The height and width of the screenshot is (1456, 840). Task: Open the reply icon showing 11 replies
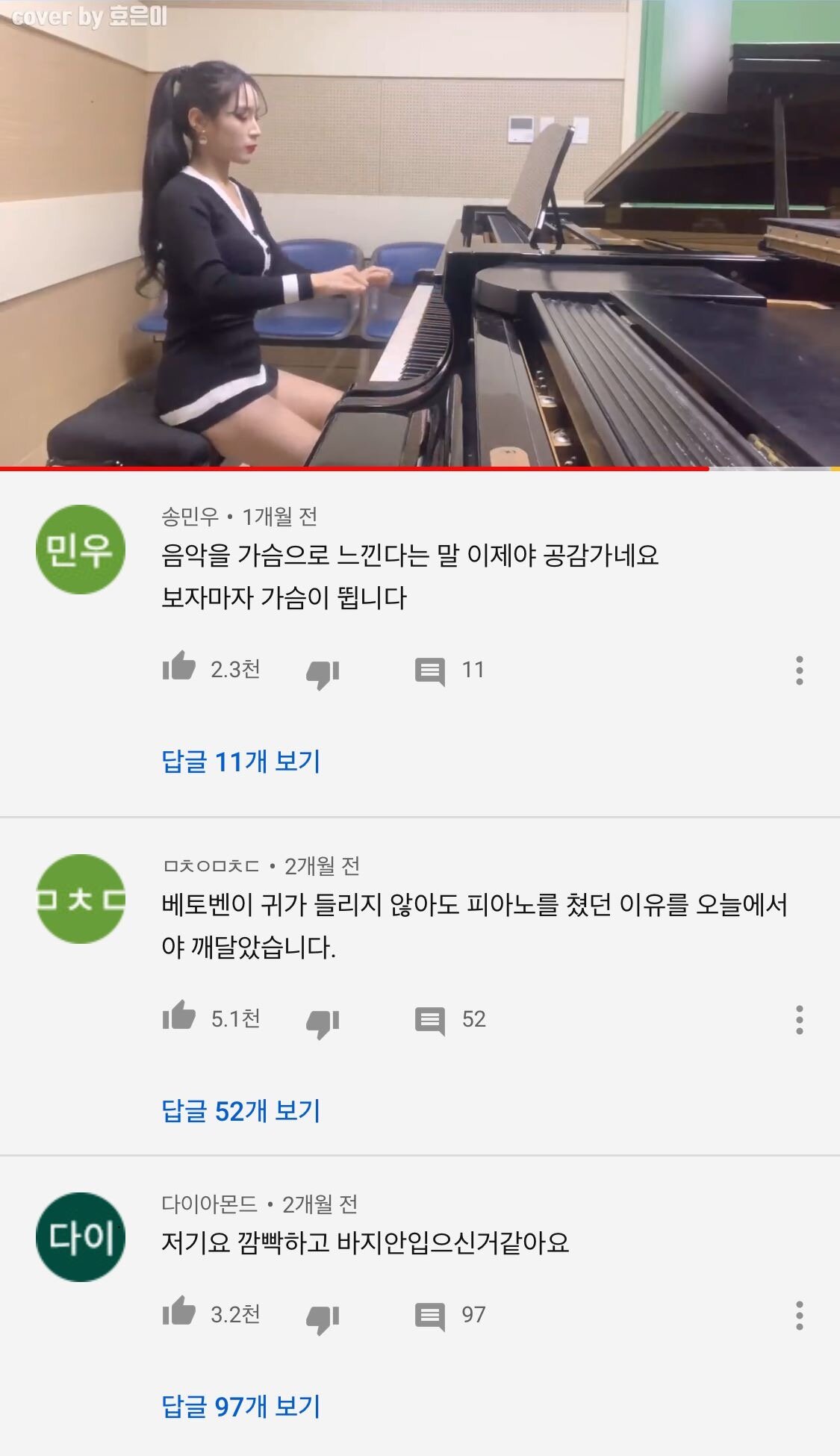tap(430, 671)
